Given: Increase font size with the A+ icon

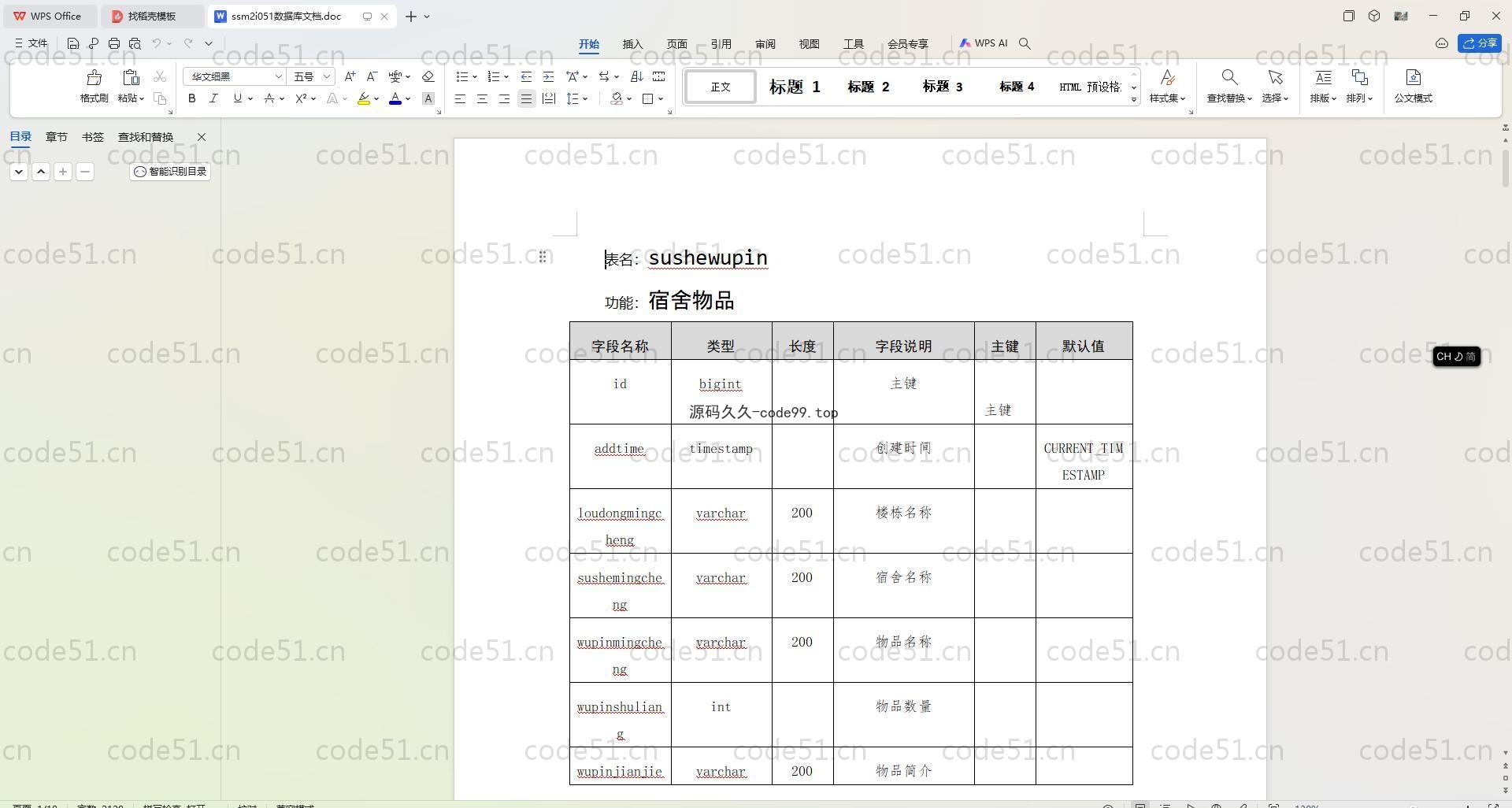Looking at the screenshot, I should [350, 76].
